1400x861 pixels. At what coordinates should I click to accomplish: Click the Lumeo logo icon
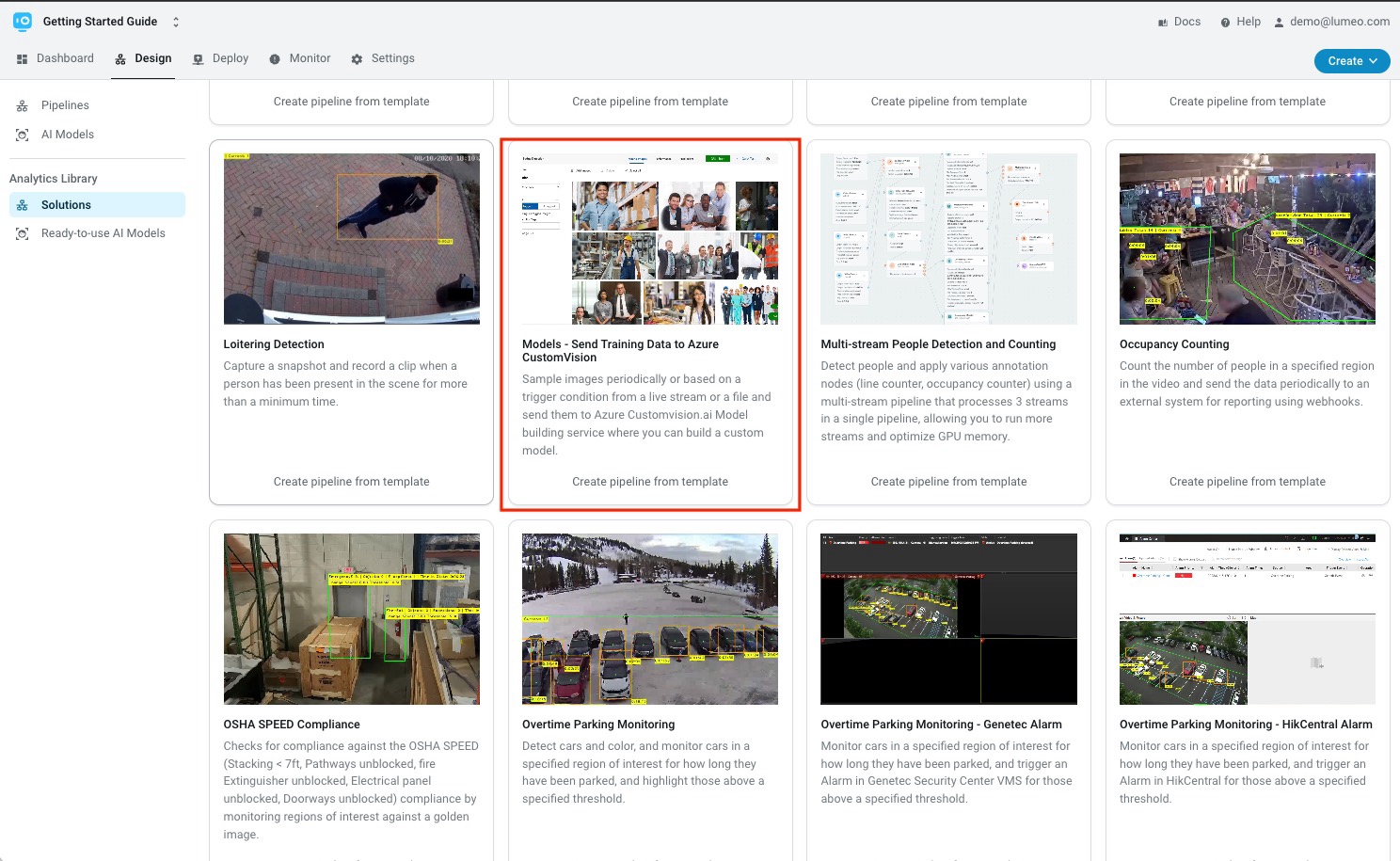point(23,21)
